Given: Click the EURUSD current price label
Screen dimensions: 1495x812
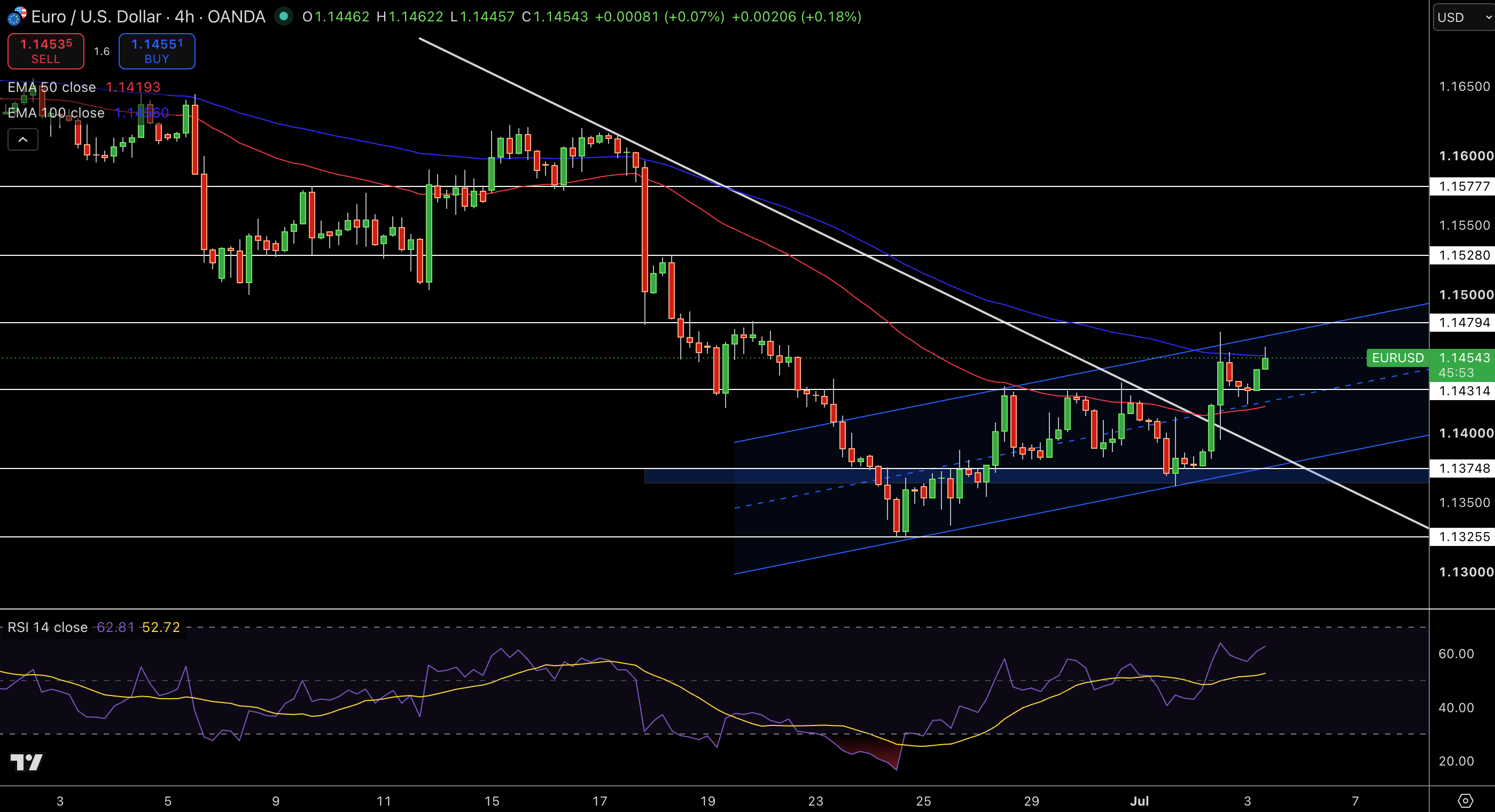Looking at the screenshot, I should pyautogui.click(x=1398, y=357).
